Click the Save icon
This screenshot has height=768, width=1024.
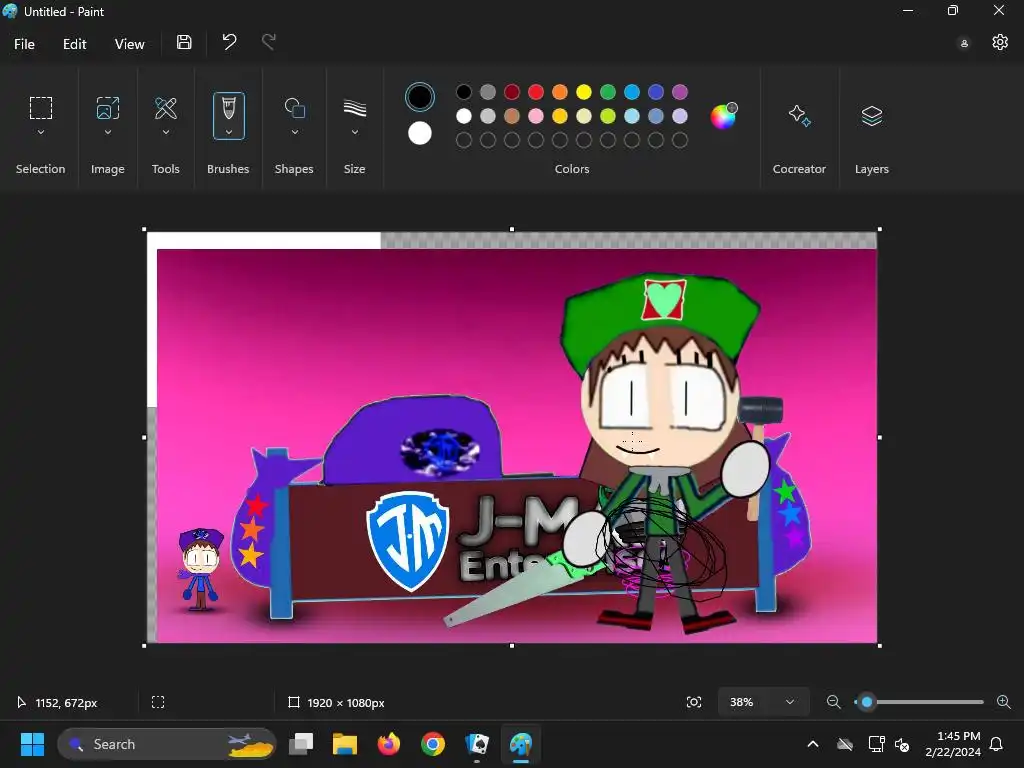coord(184,42)
